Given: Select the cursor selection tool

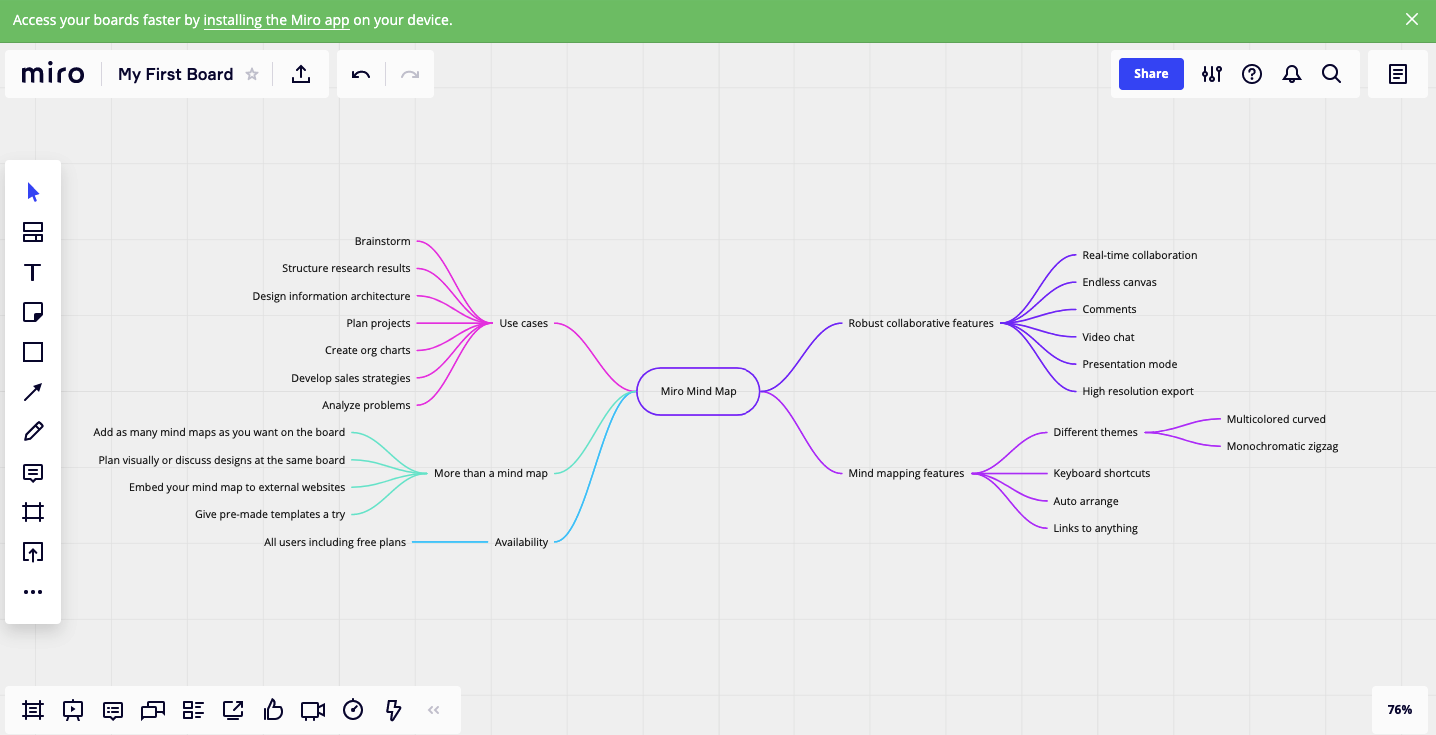Looking at the screenshot, I should point(33,192).
